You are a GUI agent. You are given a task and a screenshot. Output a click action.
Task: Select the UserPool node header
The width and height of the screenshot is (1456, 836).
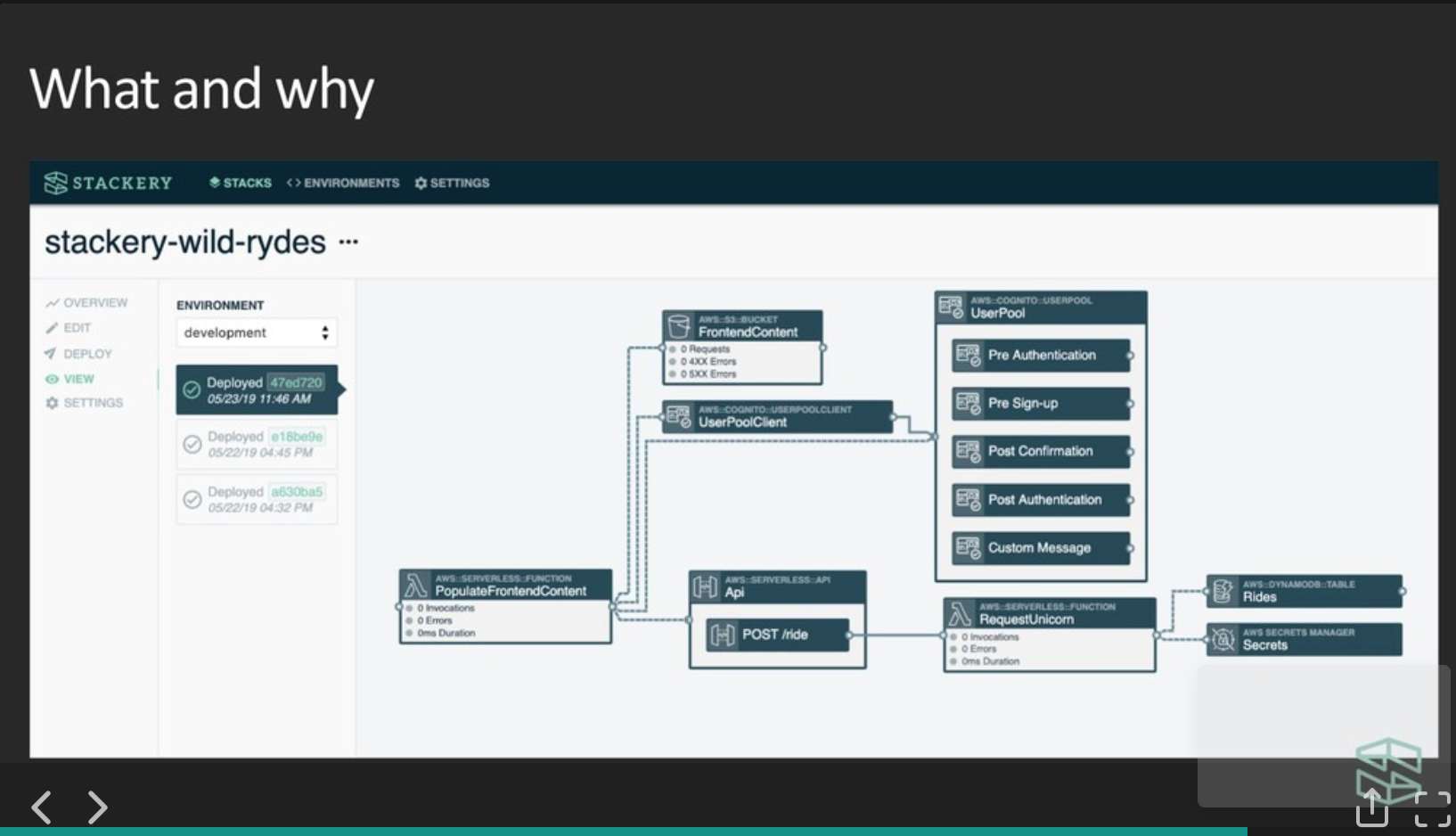click(1041, 307)
